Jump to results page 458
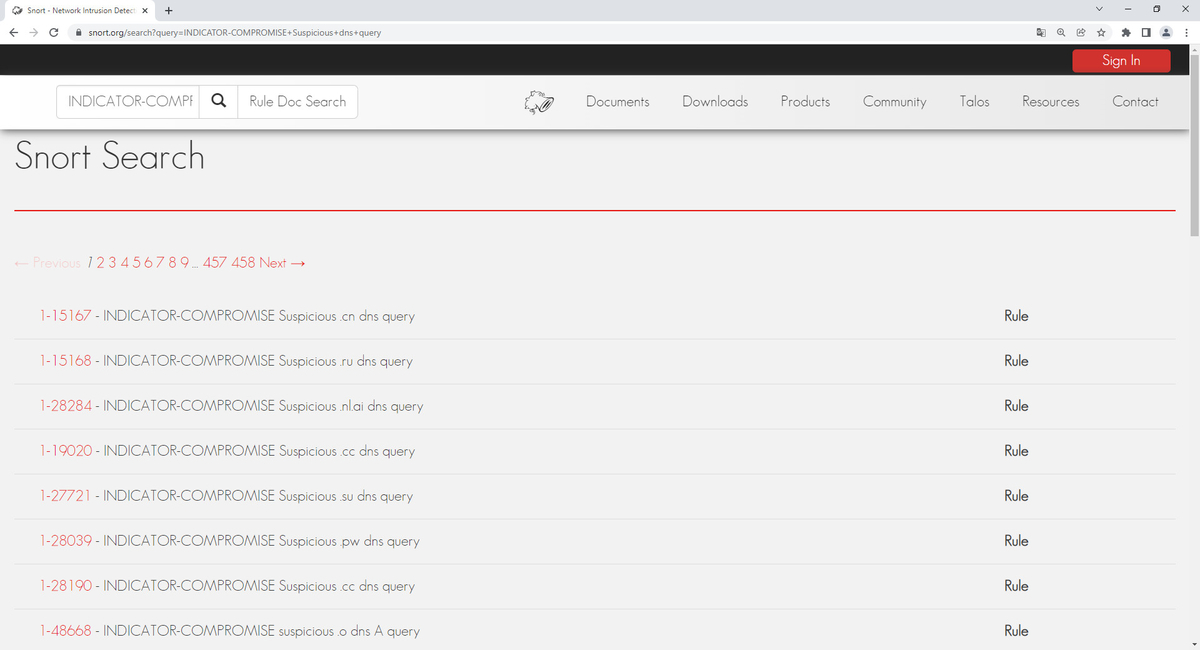The width and height of the screenshot is (1200, 650). pos(243,263)
